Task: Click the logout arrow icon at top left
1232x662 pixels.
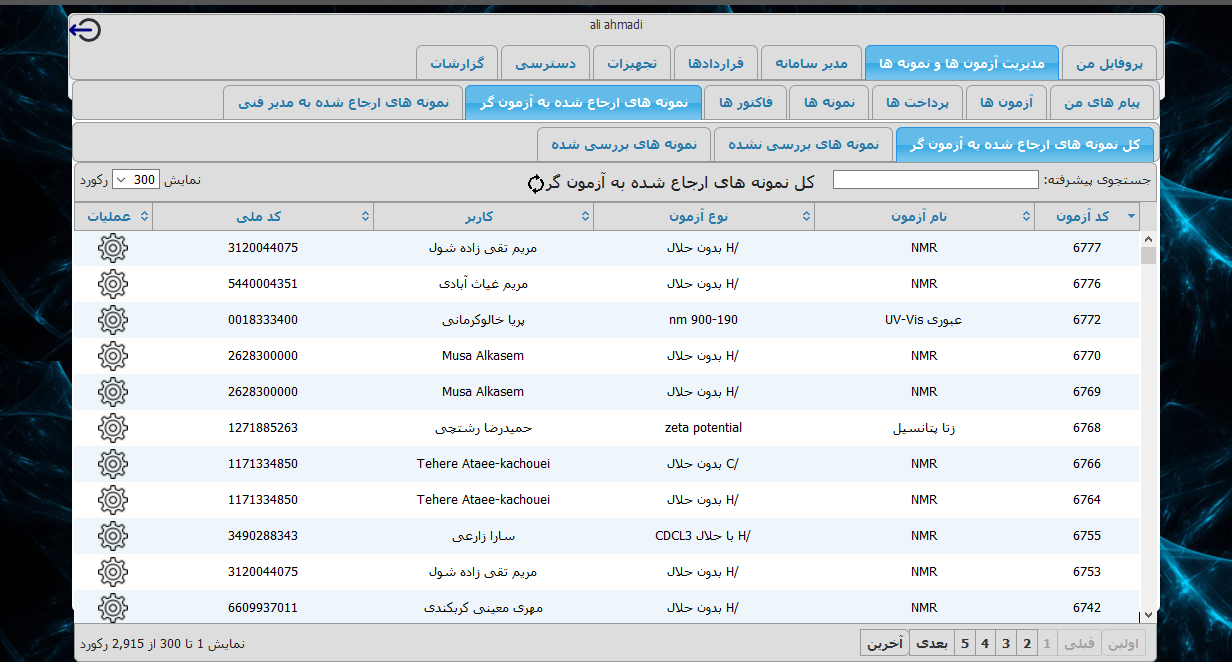Action: (85, 30)
